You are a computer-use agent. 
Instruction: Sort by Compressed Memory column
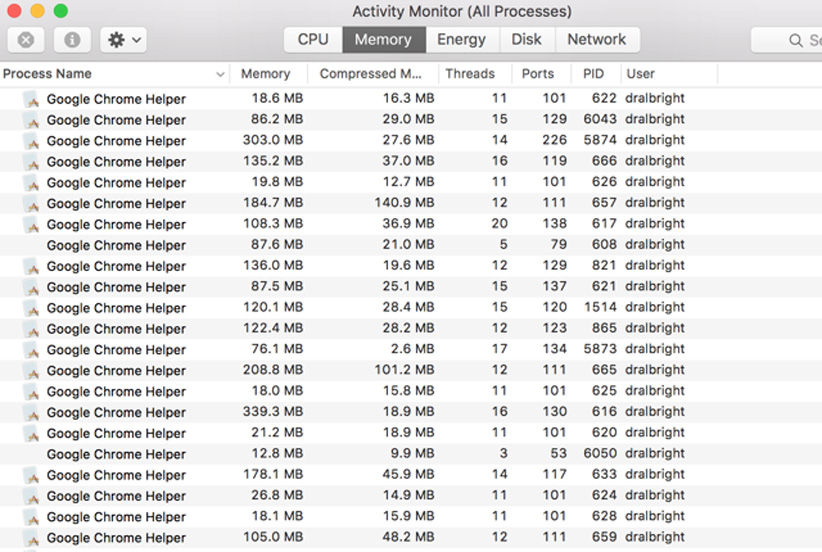(x=371, y=74)
